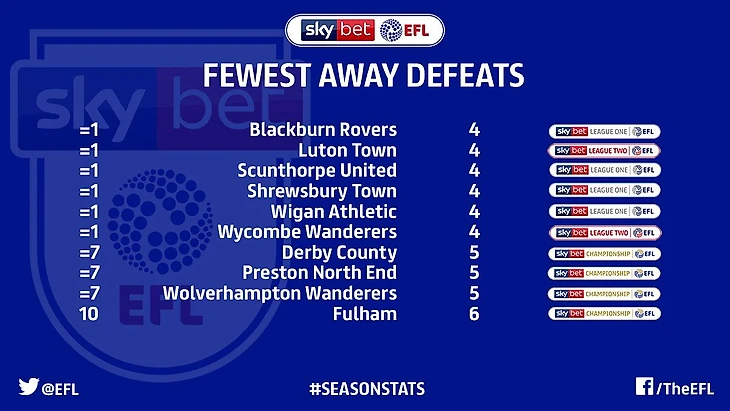Click the Sky Bet EFL logo at top
Screen dimensions: 730x411
[364, 30]
